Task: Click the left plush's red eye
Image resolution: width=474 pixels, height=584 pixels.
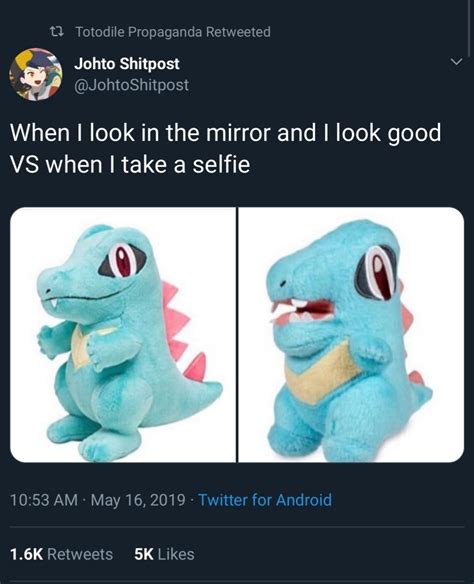Action: [123, 260]
